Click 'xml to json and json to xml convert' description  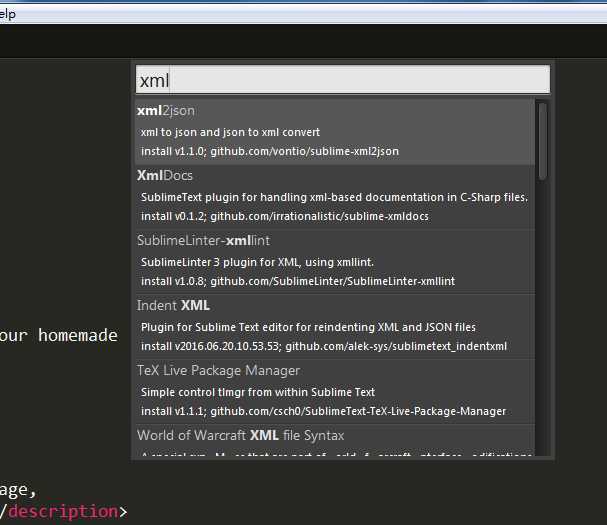click(230, 132)
